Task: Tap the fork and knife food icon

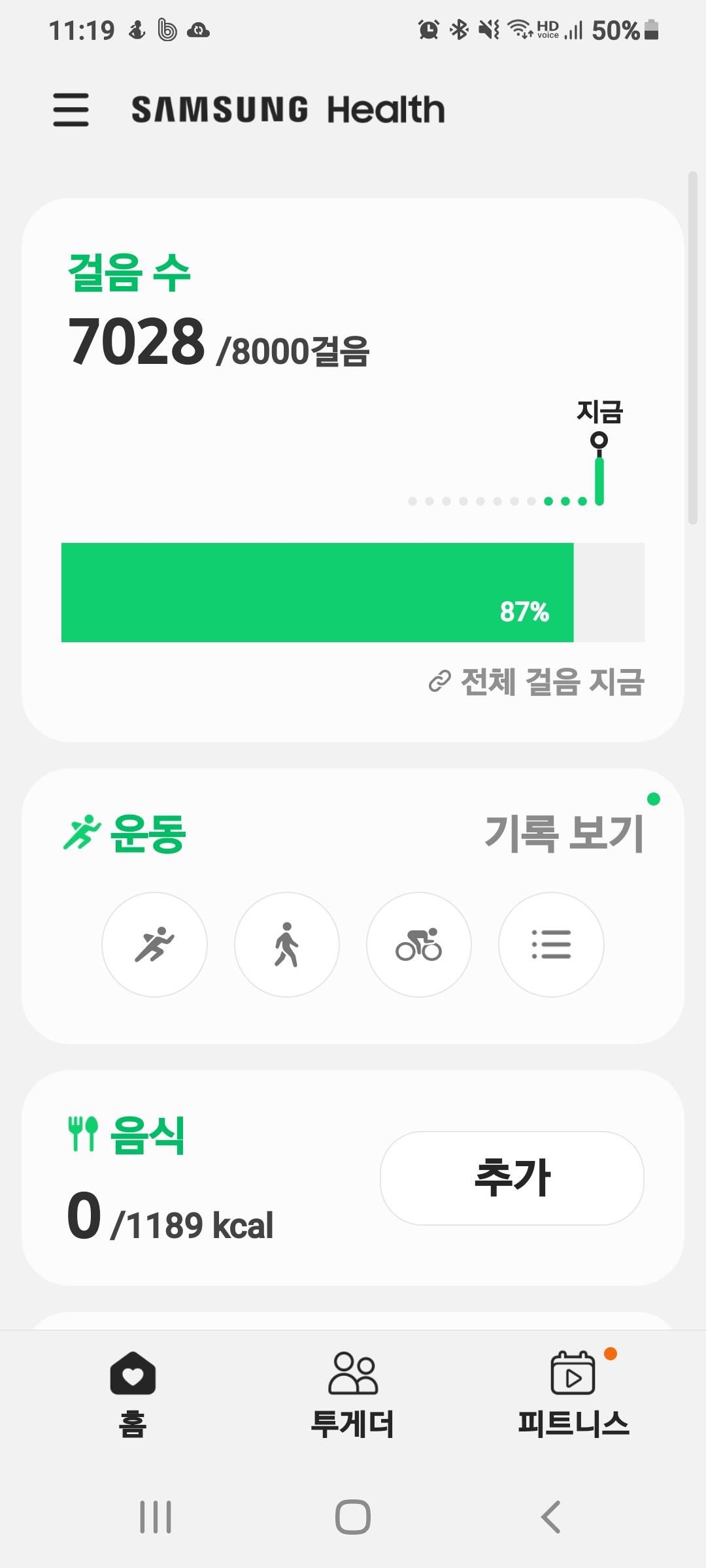Action: (83, 1134)
